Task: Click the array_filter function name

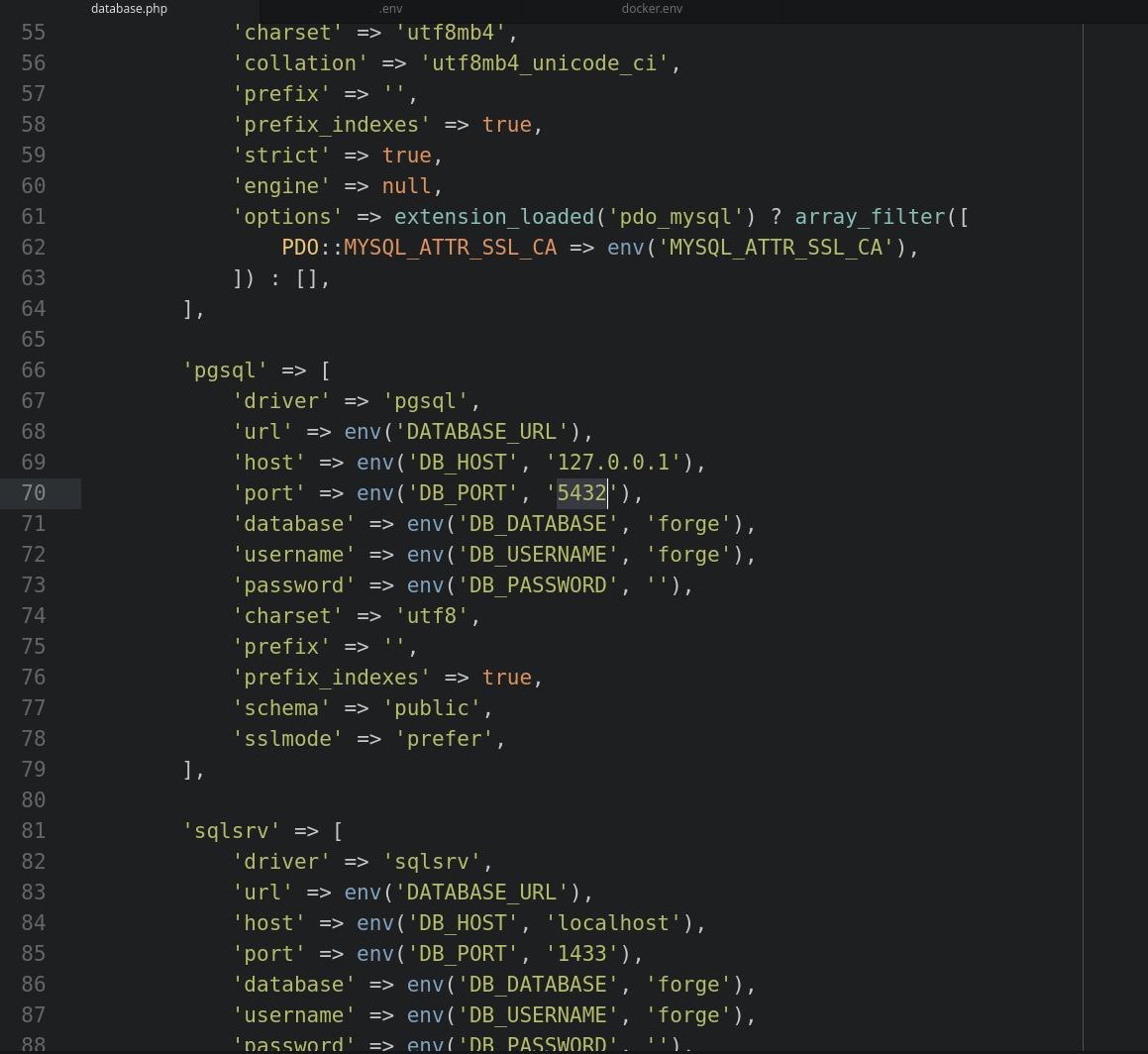Action: [871, 217]
